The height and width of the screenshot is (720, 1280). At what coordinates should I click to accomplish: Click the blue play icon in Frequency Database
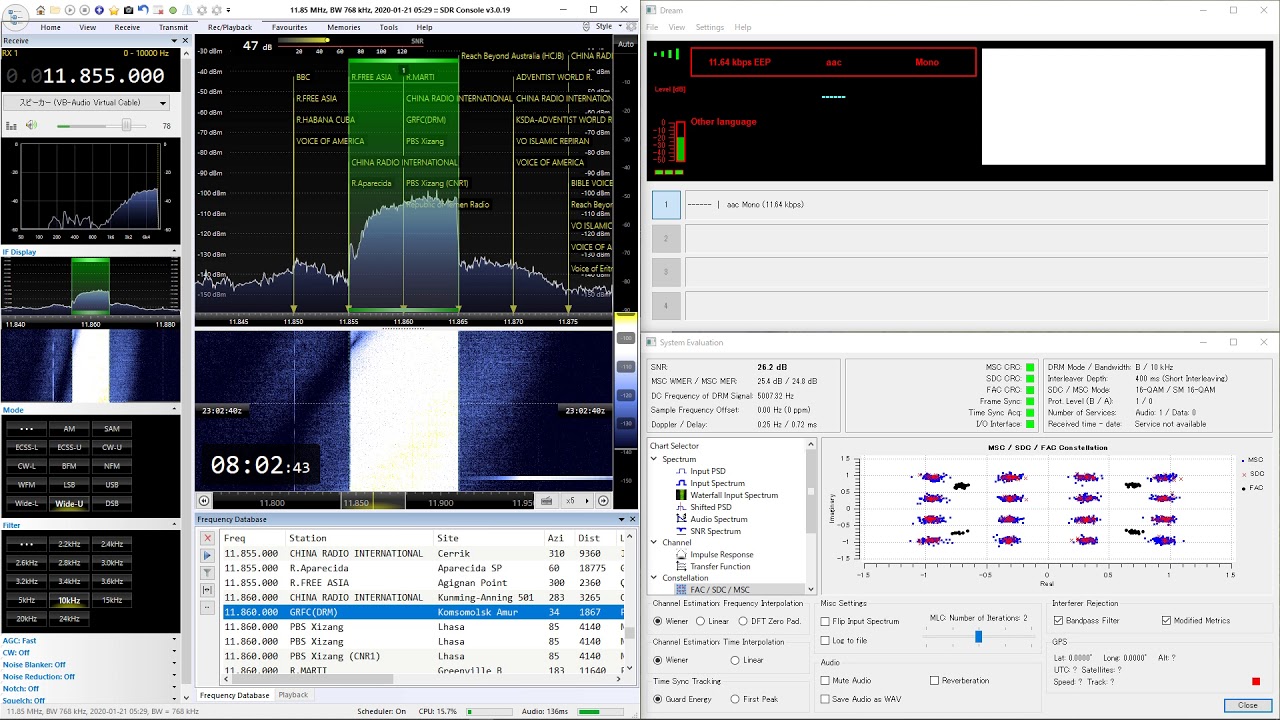point(207,555)
